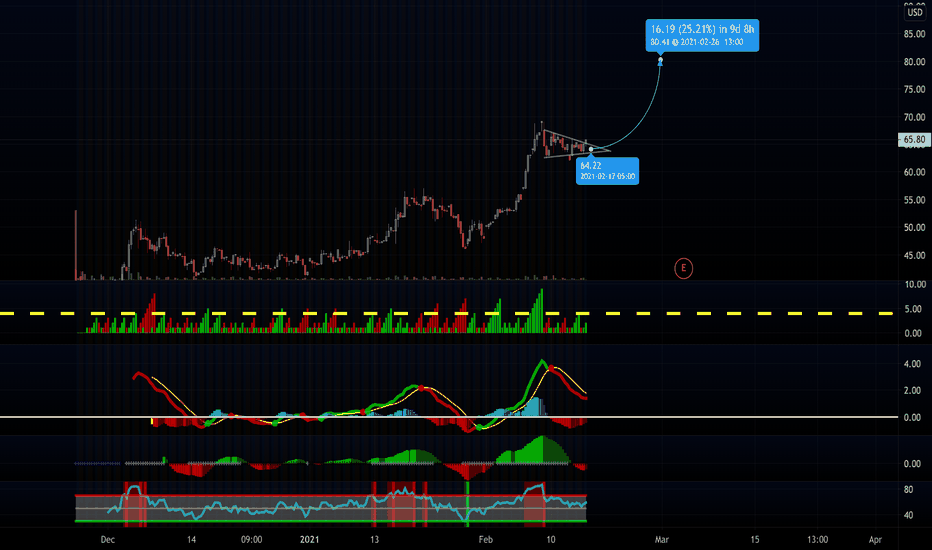Viewport: 932px width, 550px height.
Task: Click the volume pane 10.00 scale label
Action: (x=914, y=285)
